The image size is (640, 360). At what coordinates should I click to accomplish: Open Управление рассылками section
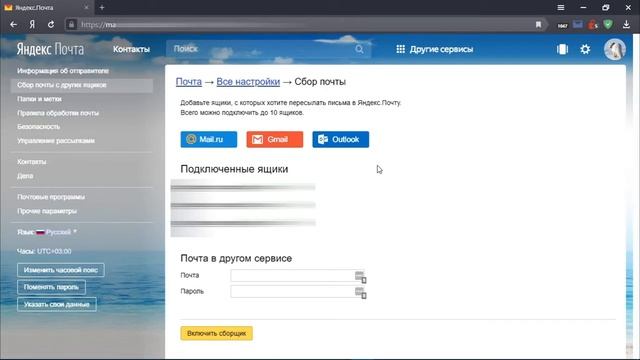[x=56, y=140]
